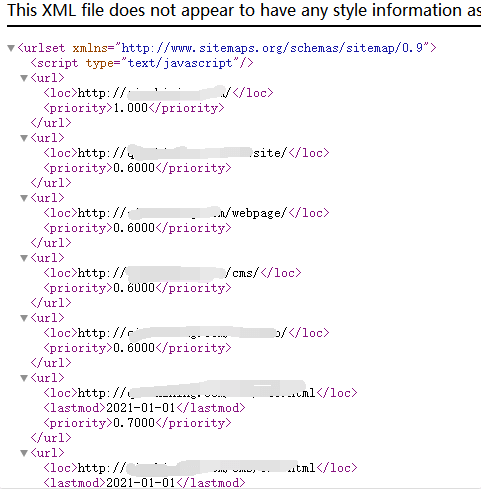The width and height of the screenshot is (481, 497).
Task: Click the priority 0.6000 line under the /webpage/ loc
Action: pyautogui.click(x=137, y=228)
